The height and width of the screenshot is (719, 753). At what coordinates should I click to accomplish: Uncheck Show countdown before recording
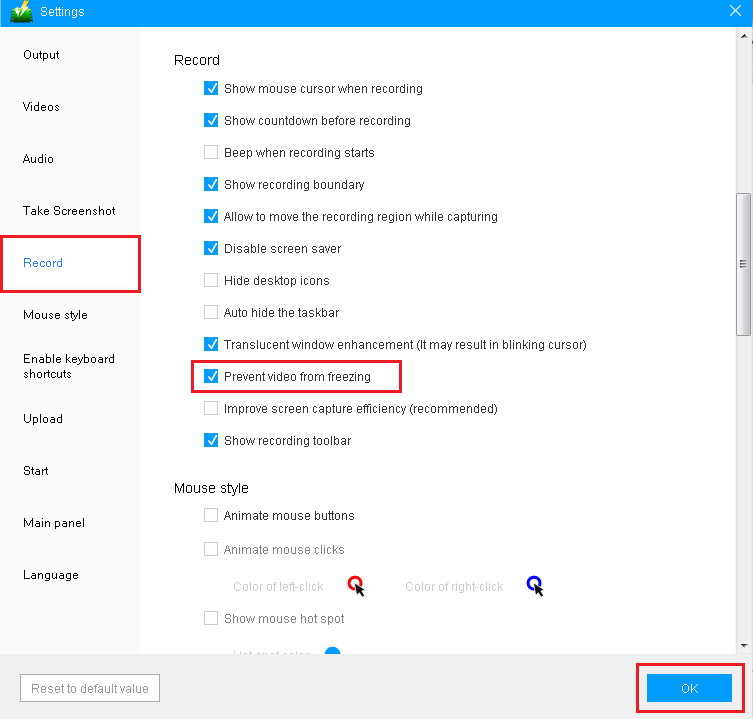point(211,120)
